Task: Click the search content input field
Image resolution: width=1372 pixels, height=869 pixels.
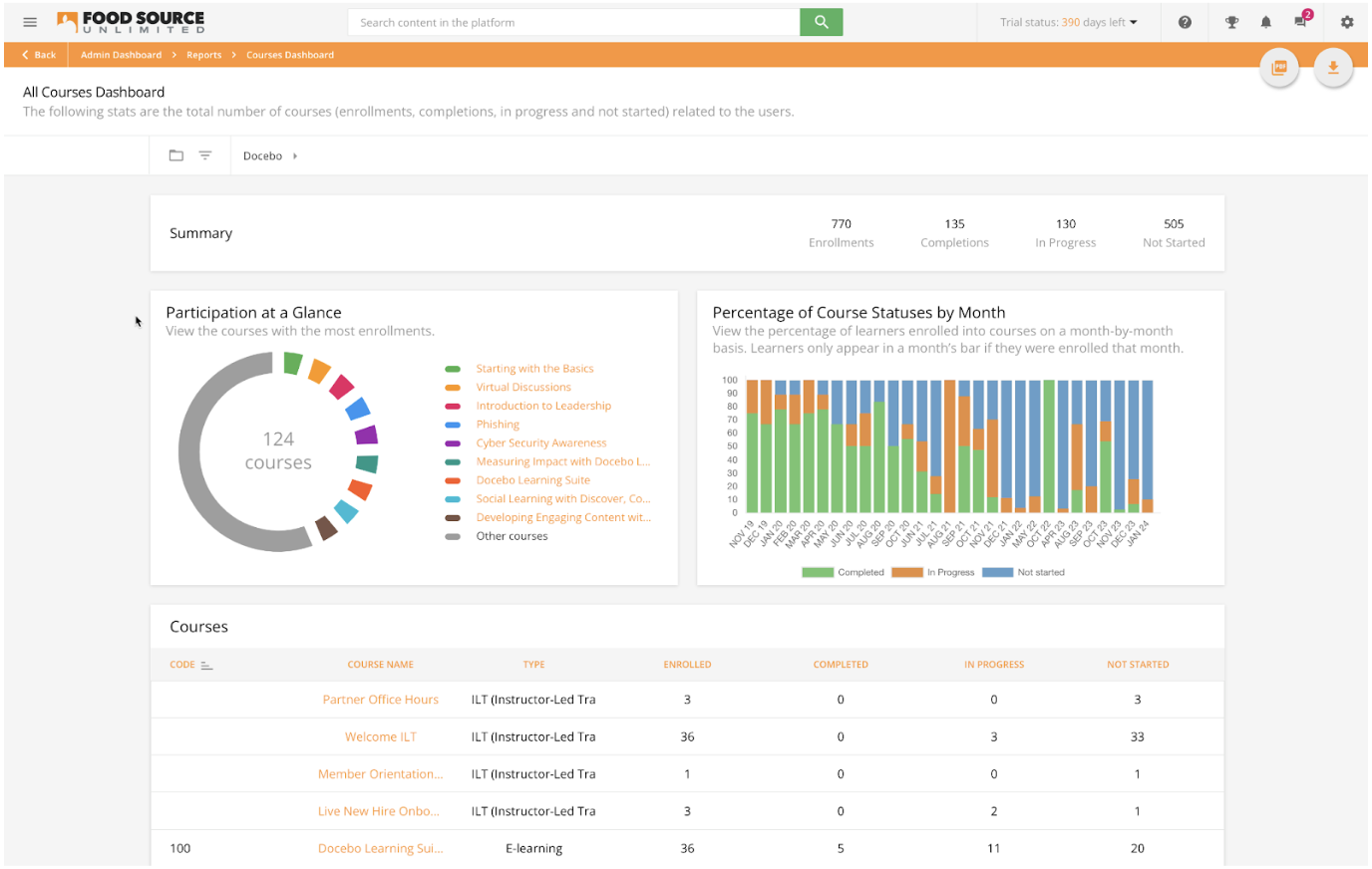Action: coord(573,22)
